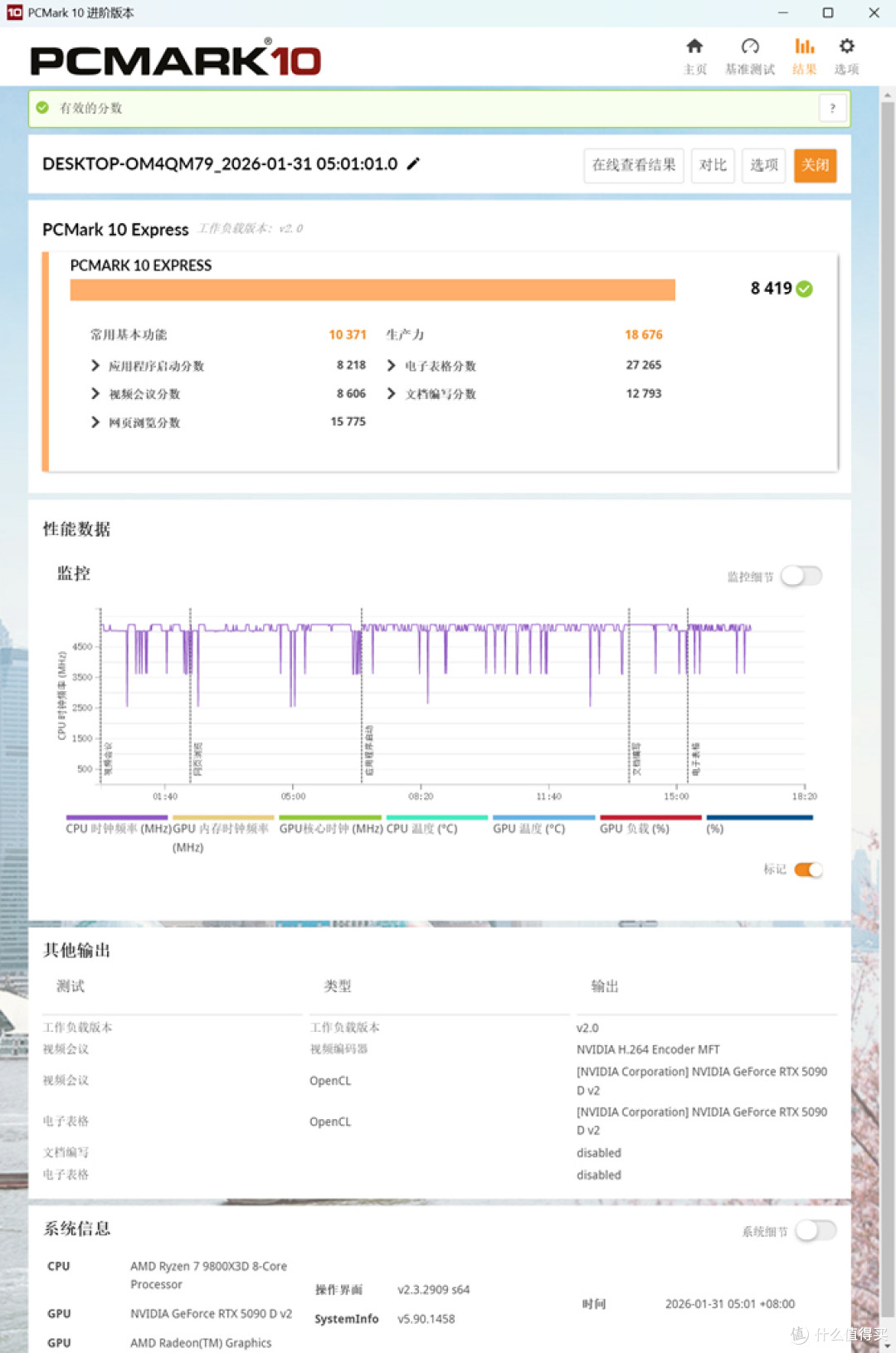896x1353 pixels.
Task: Click the 应用程序启动 marker in the chart
Action: [x=369, y=750]
